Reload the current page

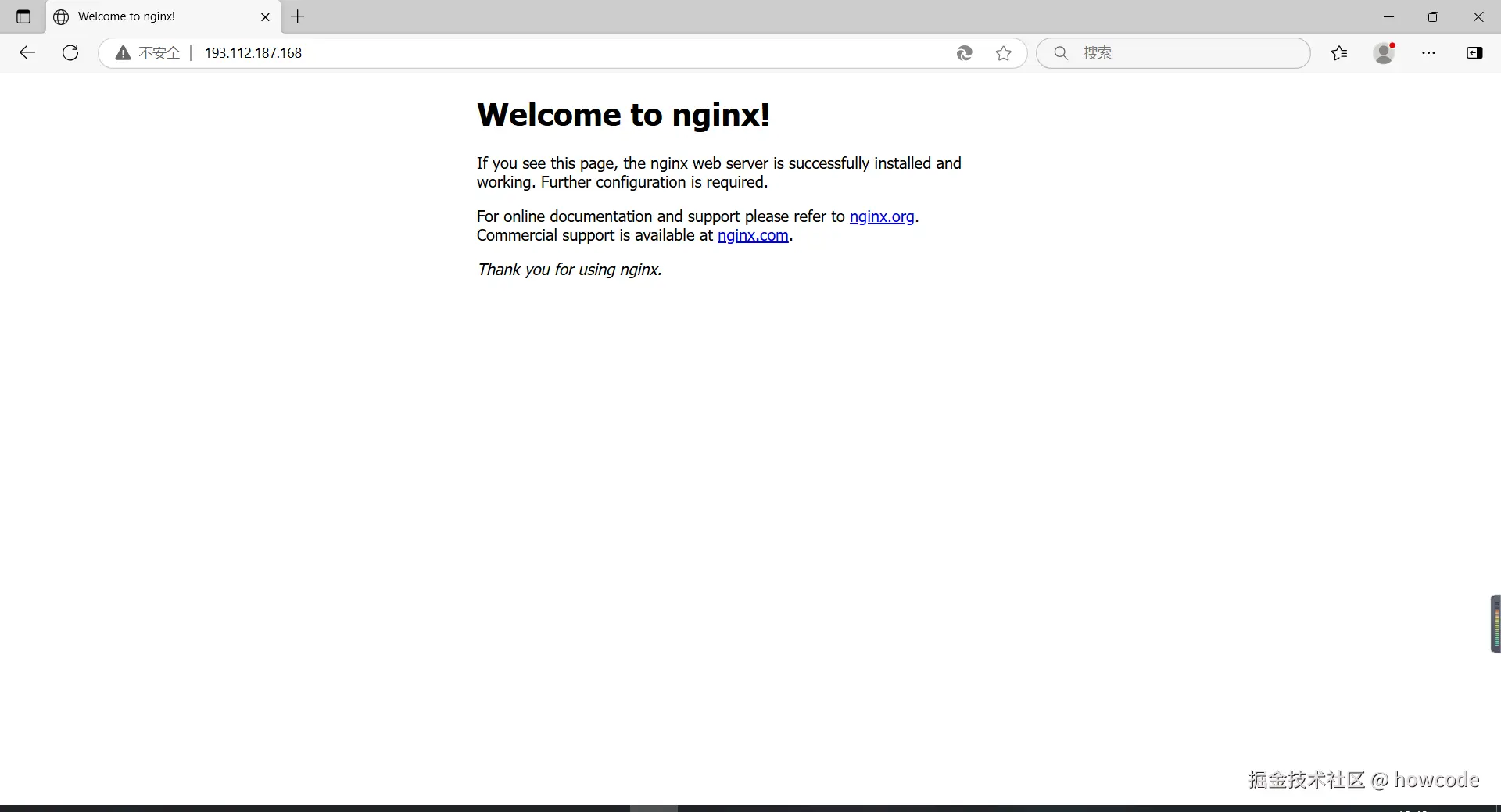[x=70, y=52]
